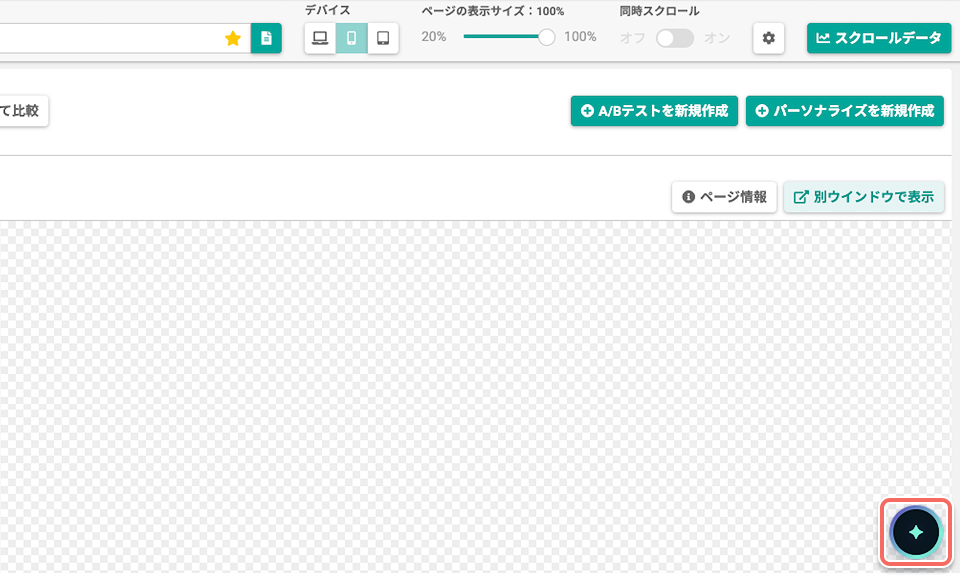
Task: Click the button ending in 比較
Action: (22, 111)
